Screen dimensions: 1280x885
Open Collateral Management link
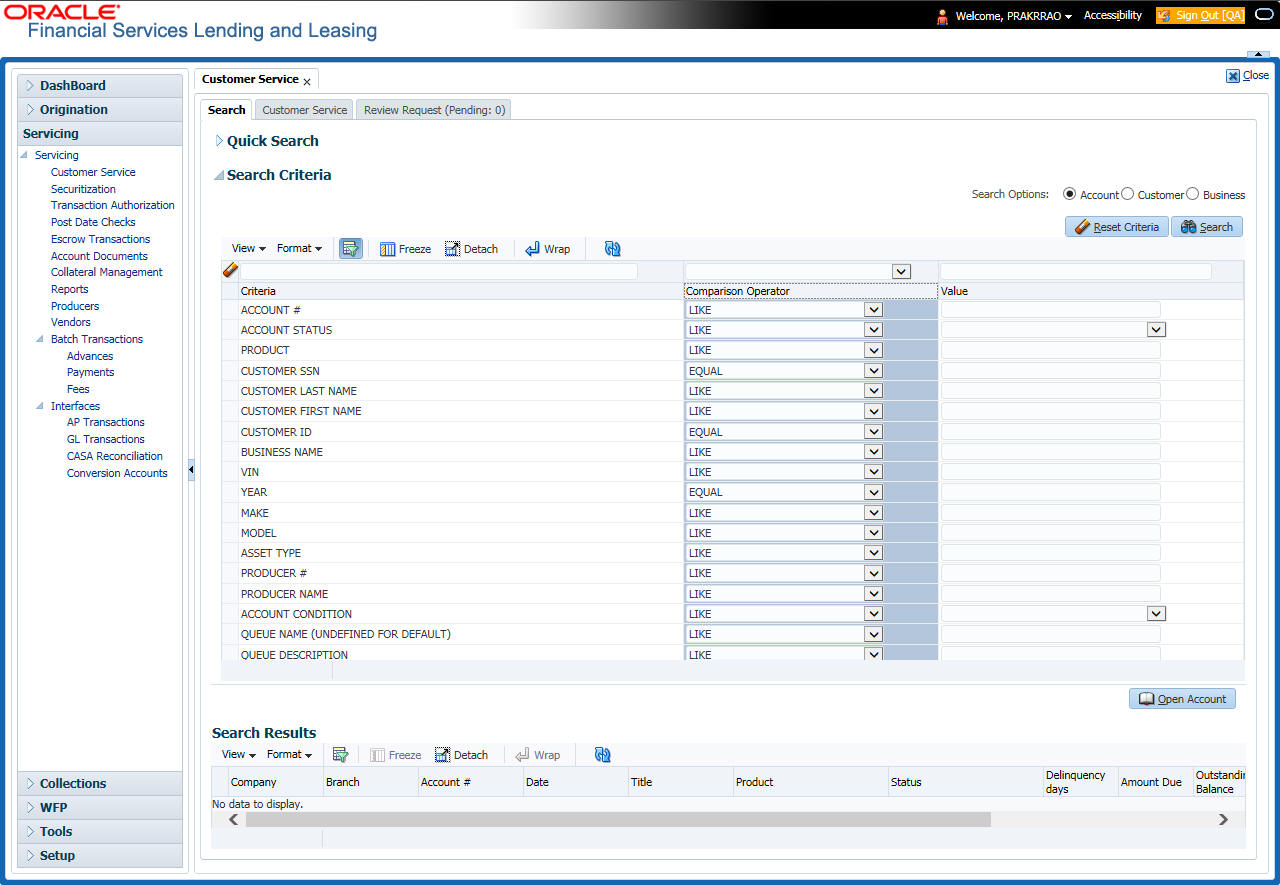click(x=107, y=272)
